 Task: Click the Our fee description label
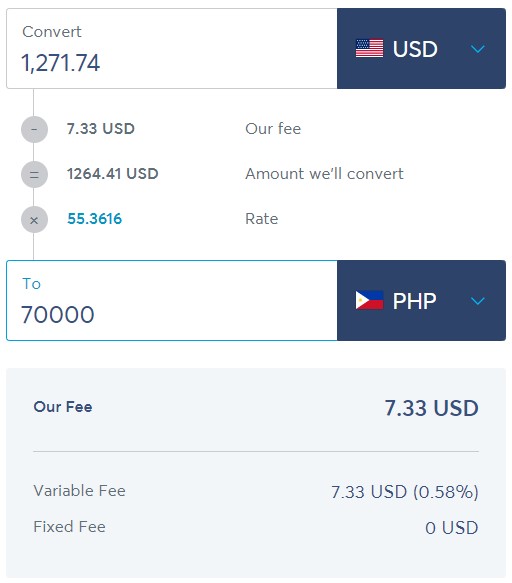coord(273,129)
